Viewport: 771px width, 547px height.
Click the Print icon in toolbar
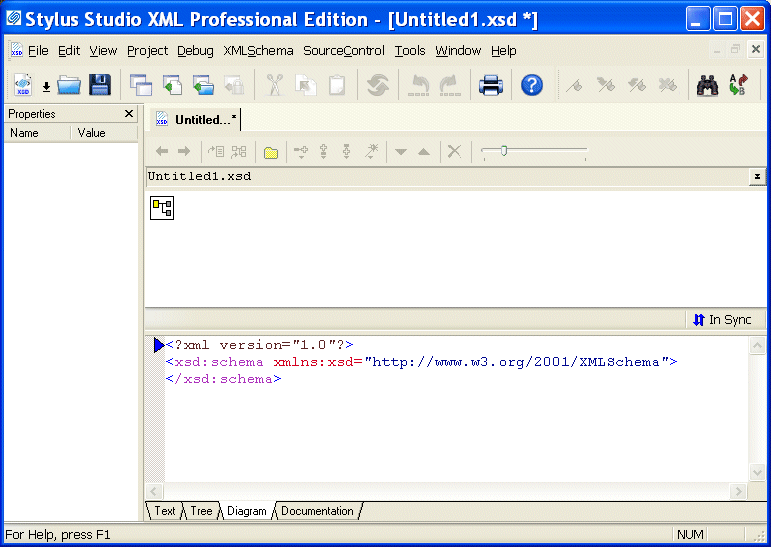[x=491, y=86]
